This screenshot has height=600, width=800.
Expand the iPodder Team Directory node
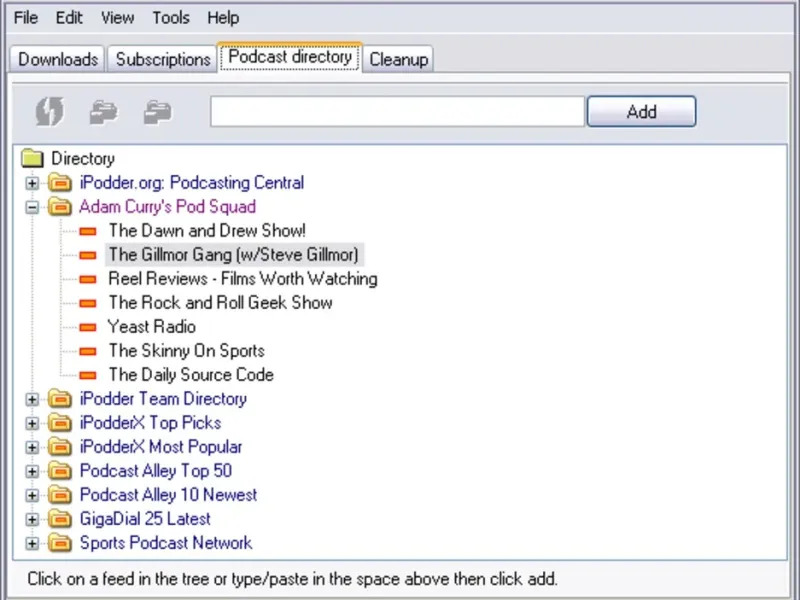click(x=32, y=399)
